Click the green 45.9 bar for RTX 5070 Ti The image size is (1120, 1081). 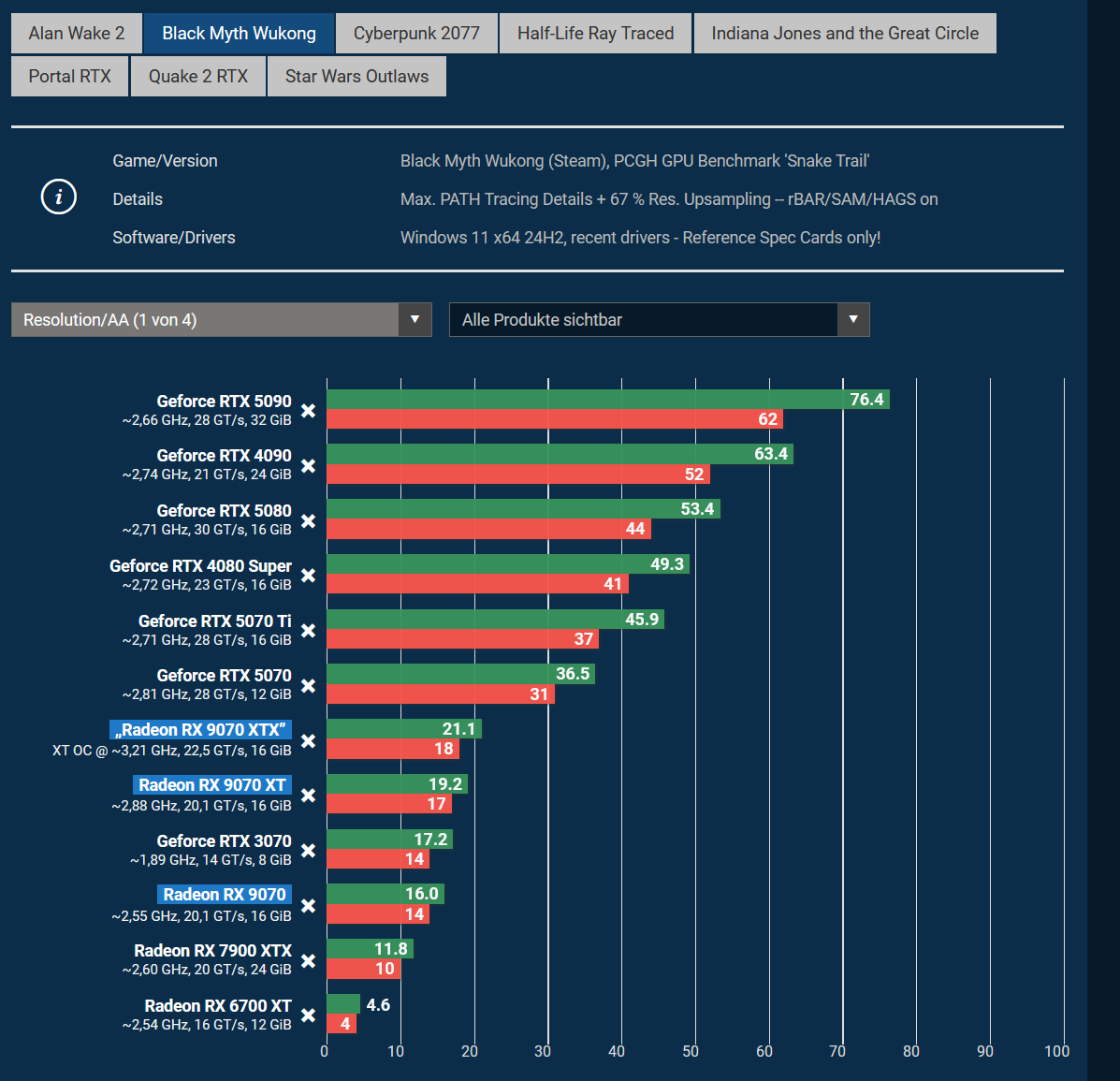[x=496, y=619]
